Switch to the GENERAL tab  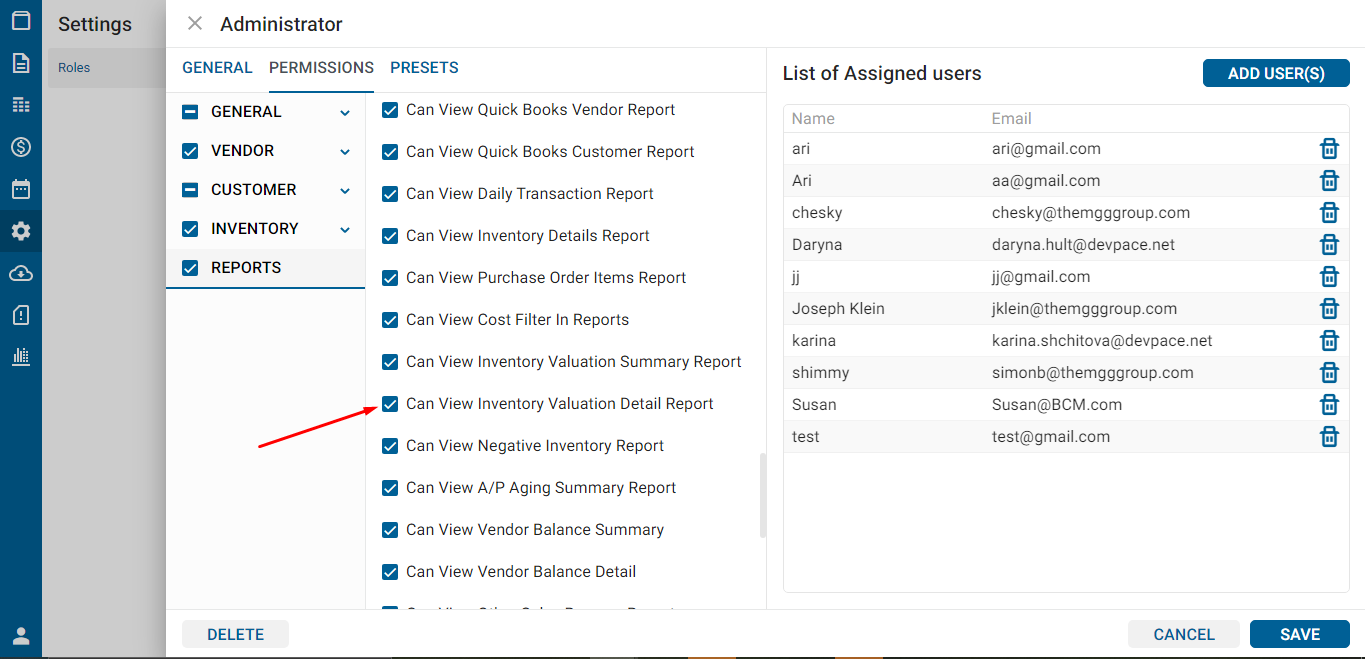point(217,68)
